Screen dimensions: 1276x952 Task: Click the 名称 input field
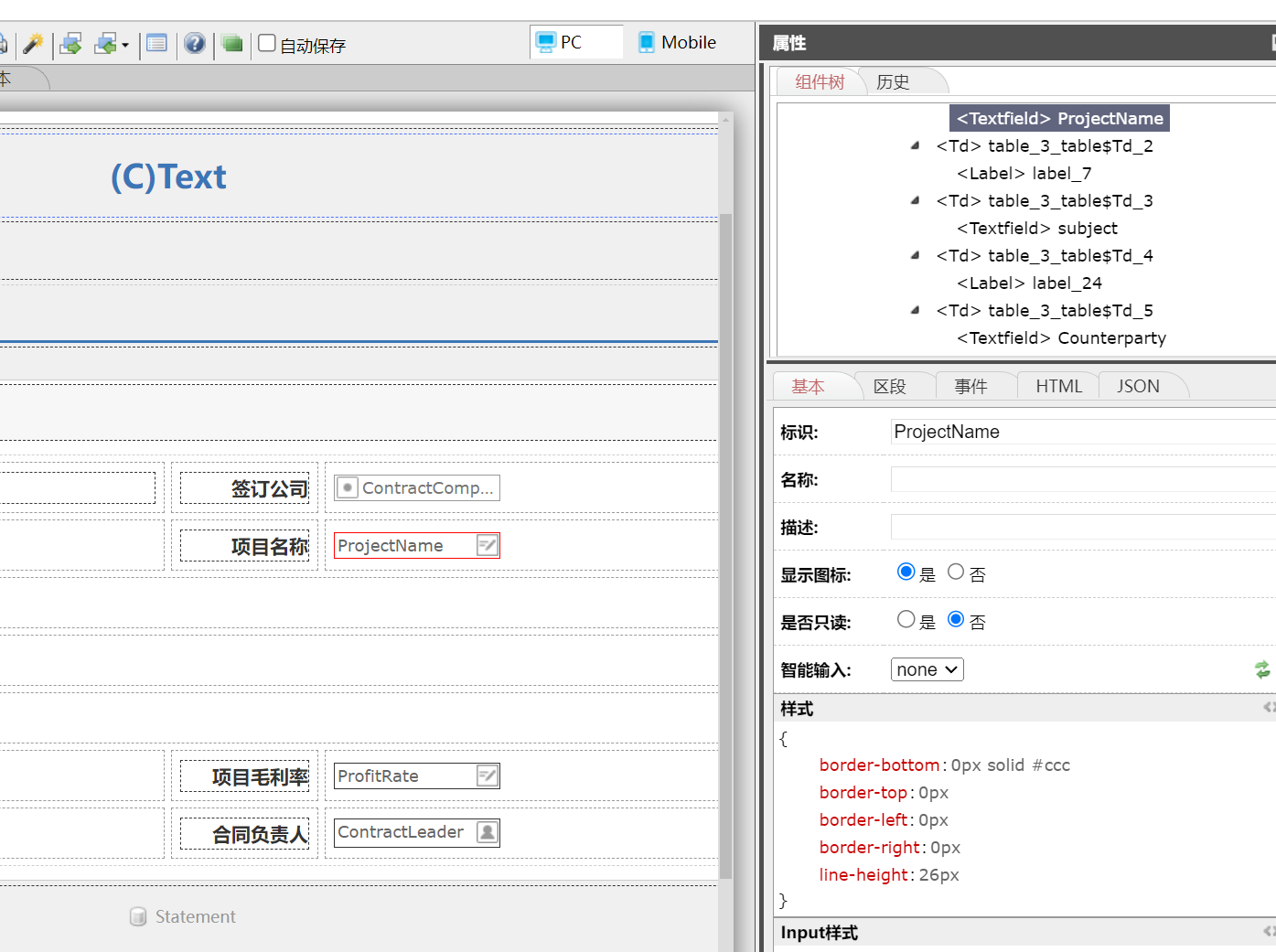[1079, 479]
